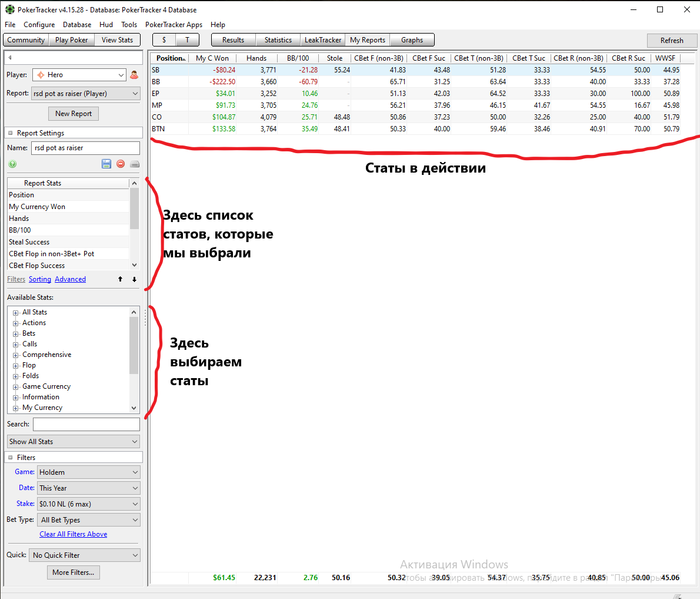
Task: Open the Hud menu
Action: point(106,25)
